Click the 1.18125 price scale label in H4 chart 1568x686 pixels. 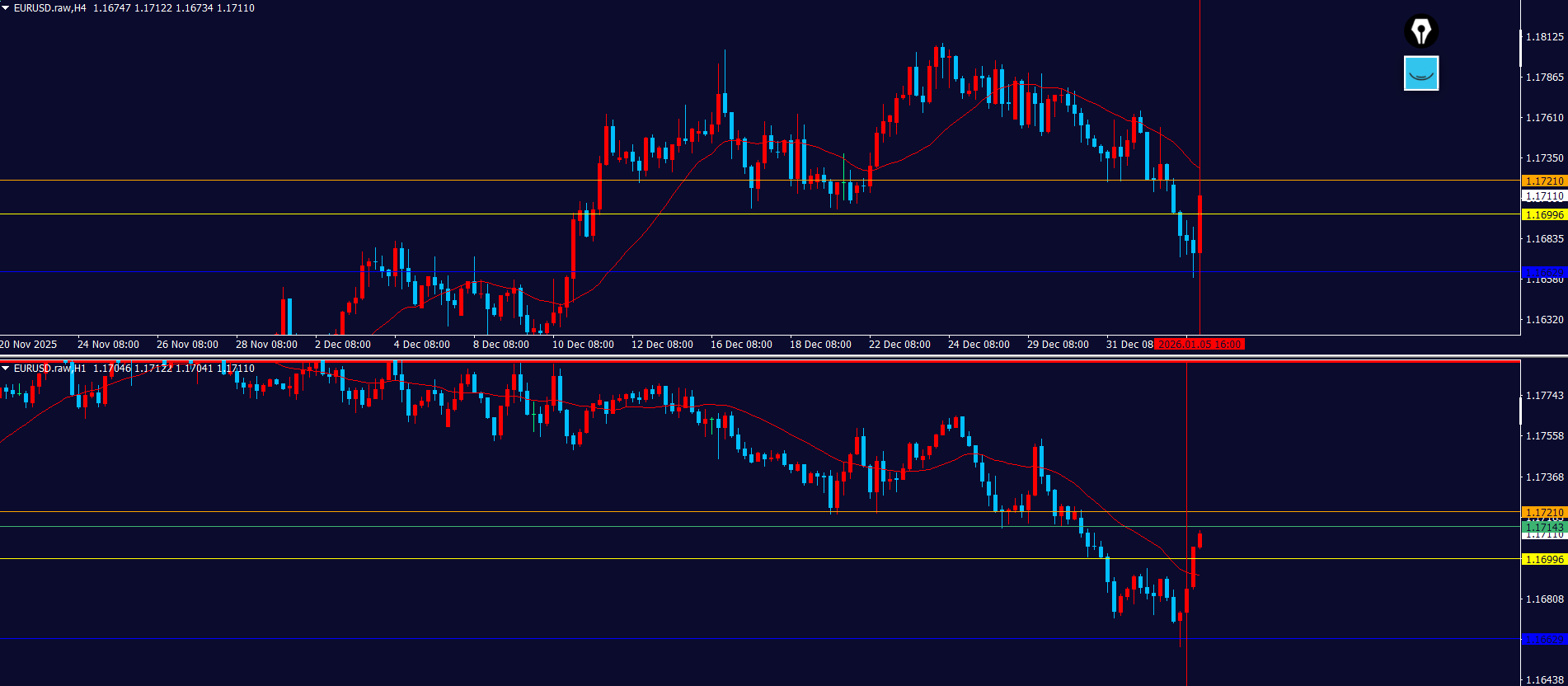(x=1544, y=37)
